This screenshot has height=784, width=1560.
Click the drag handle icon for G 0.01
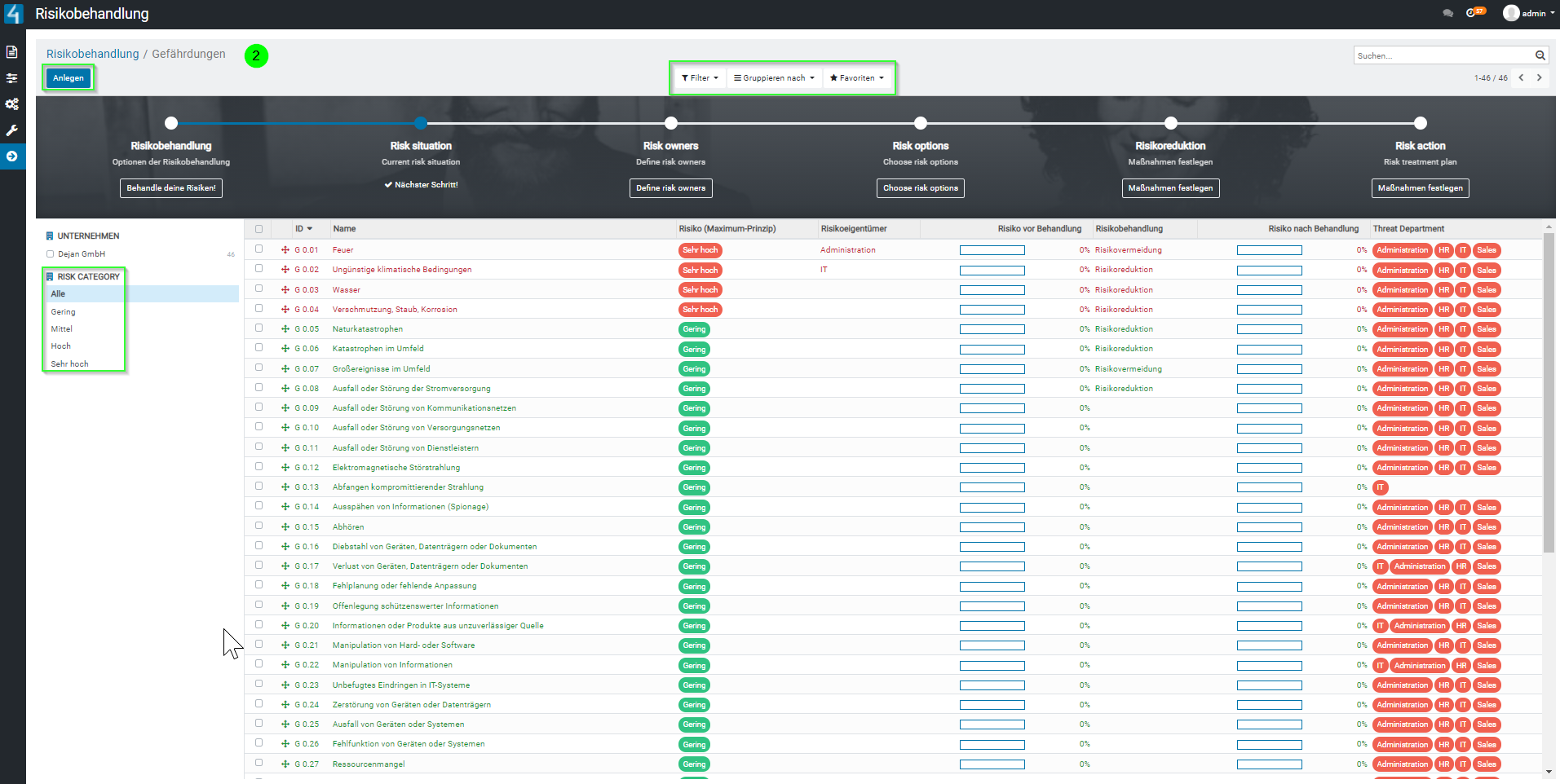[x=285, y=250]
